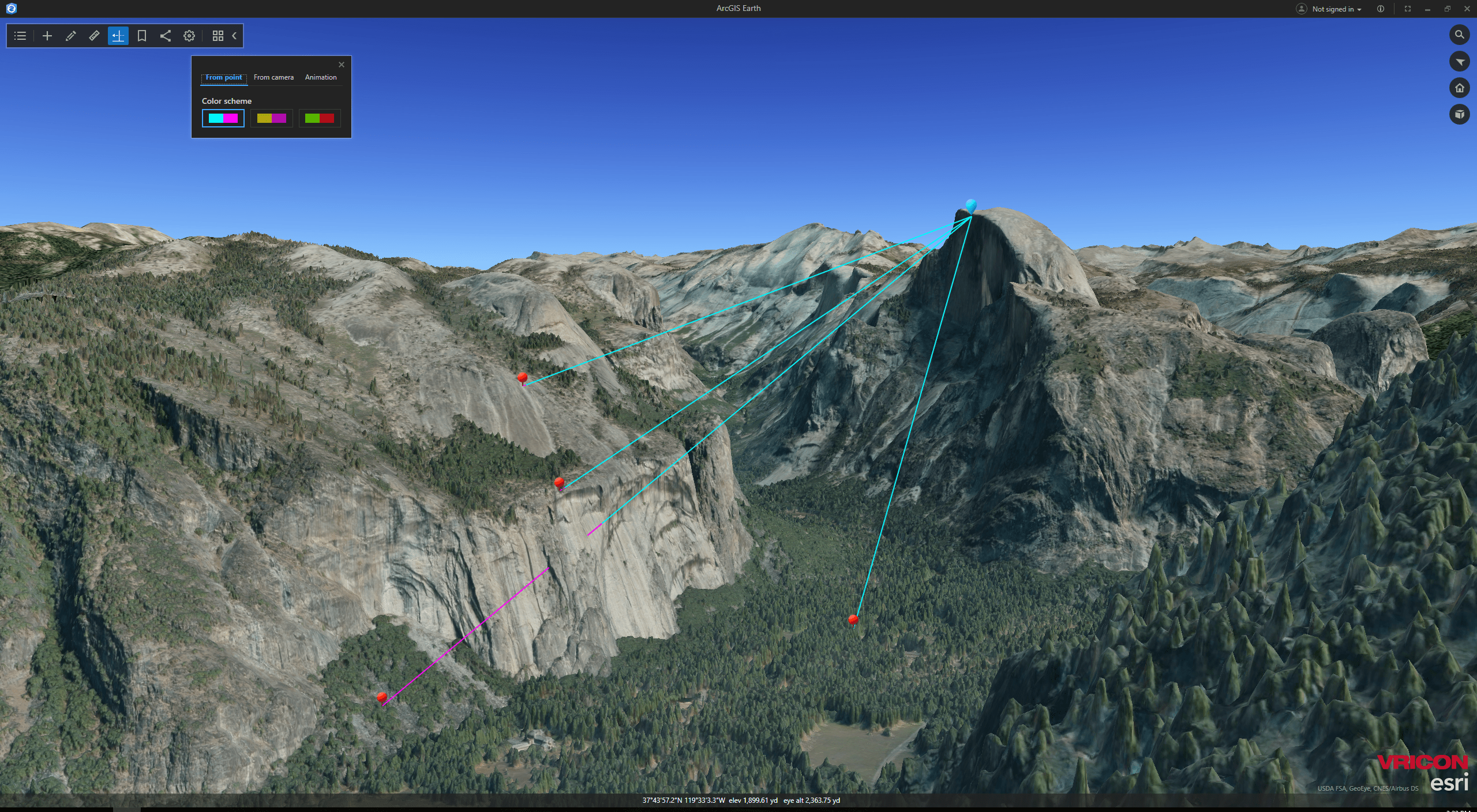This screenshot has width=1477, height=812.
Task: Choose the yellow and purple color scheme
Action: 271,118
